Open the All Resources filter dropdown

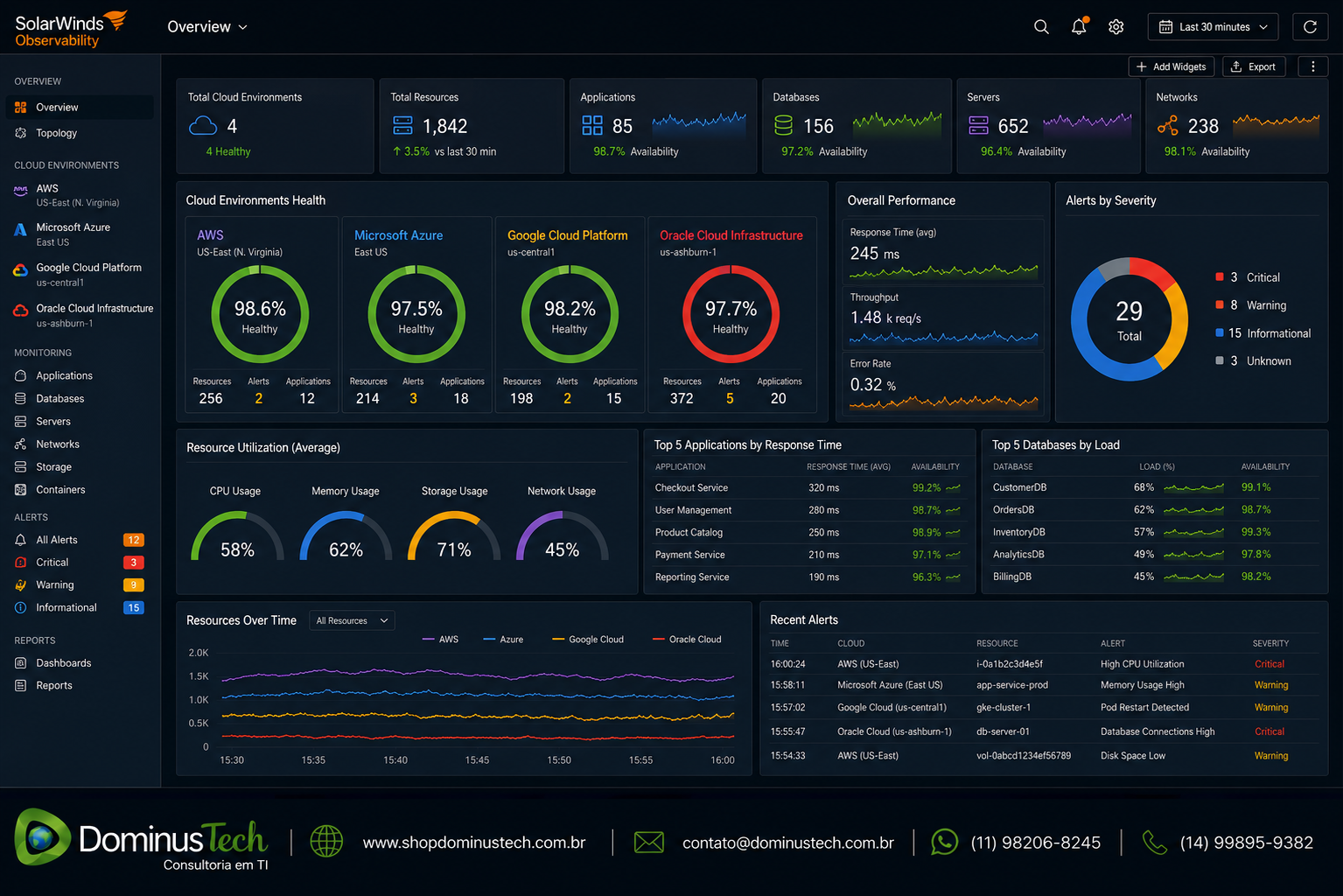pos(353,620)
